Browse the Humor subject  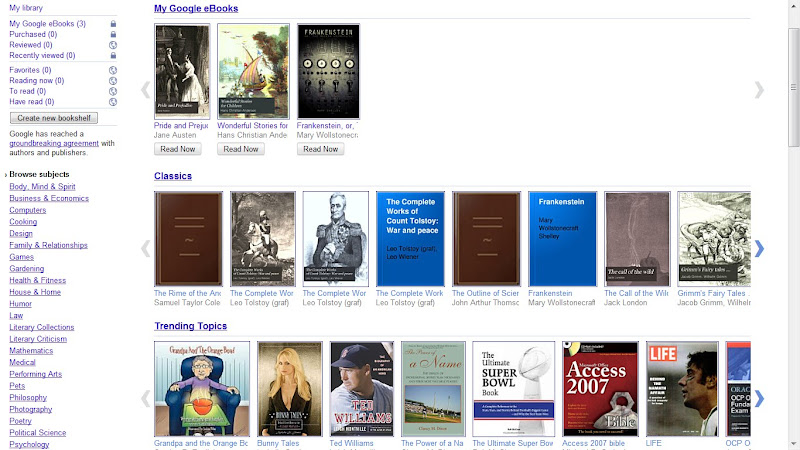pyautogui.click(x=20, y=304)
